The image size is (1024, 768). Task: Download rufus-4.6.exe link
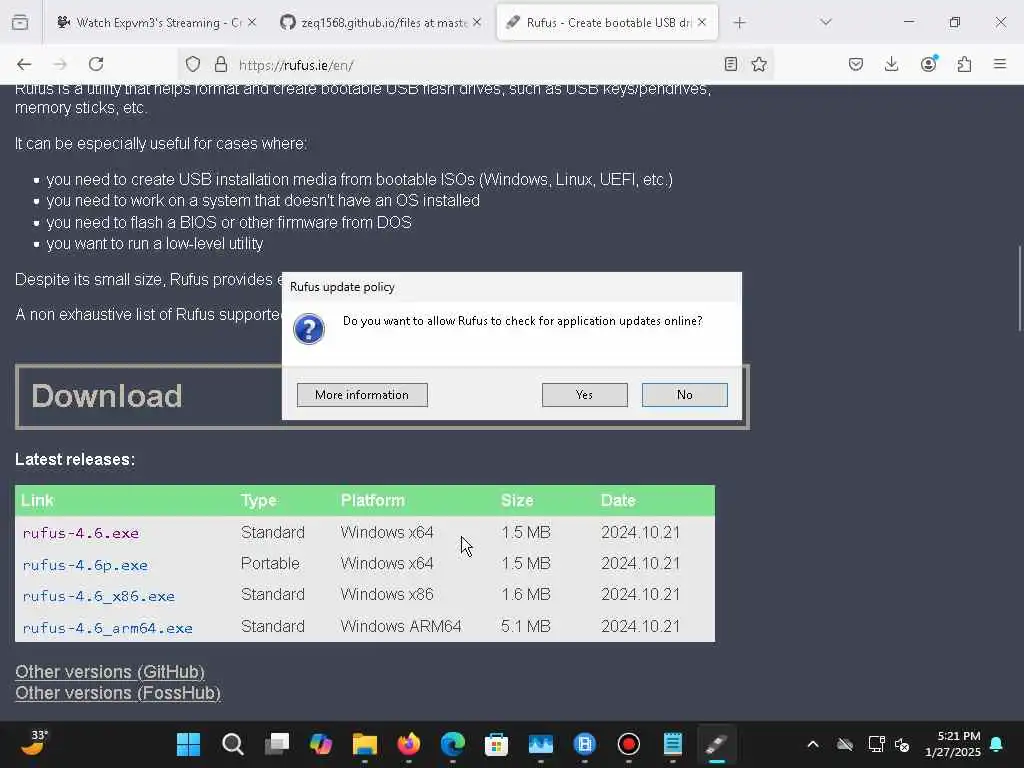[80, 533]
